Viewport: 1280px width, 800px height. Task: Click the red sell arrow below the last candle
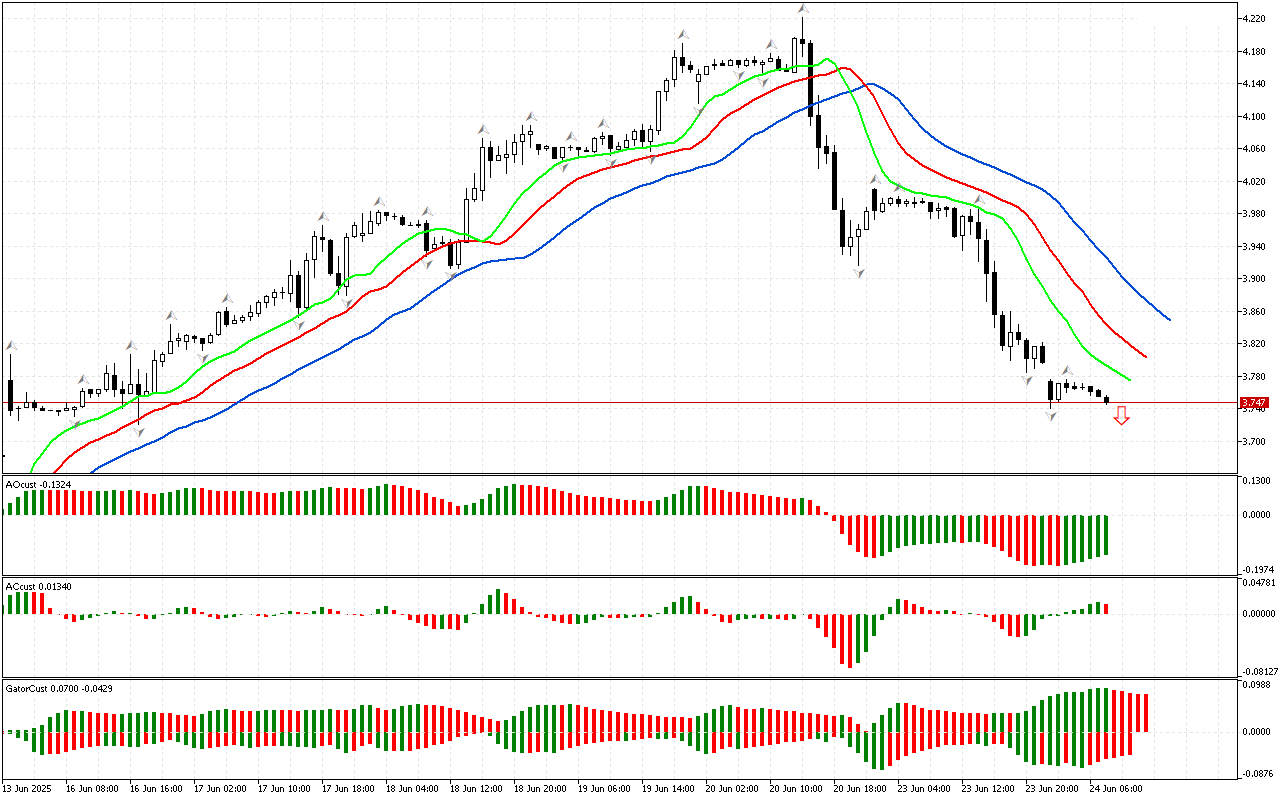pyautogui.click(x=1121, y=416)
